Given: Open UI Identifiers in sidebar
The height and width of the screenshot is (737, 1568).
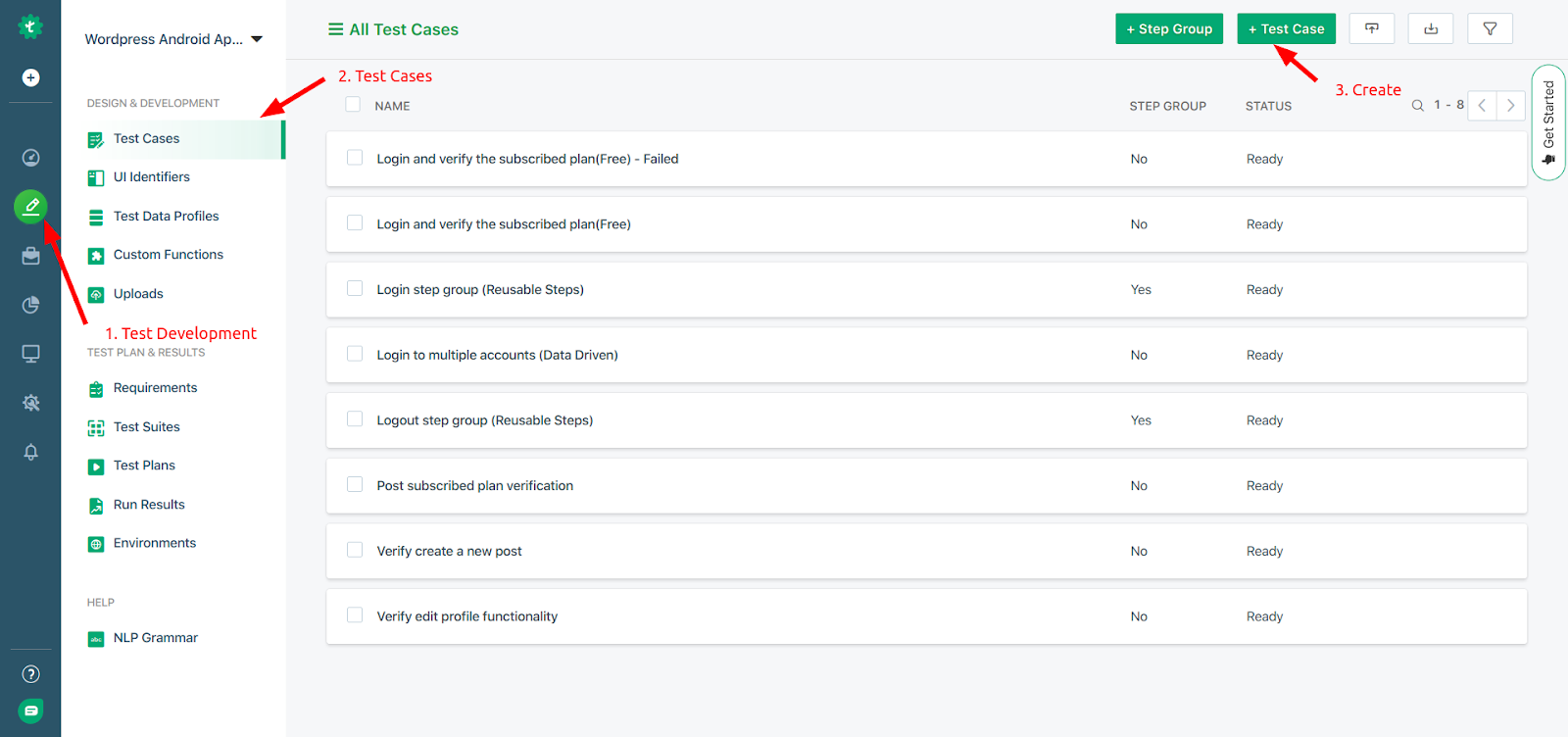Looking at the screenshot, I should point(151,177).
